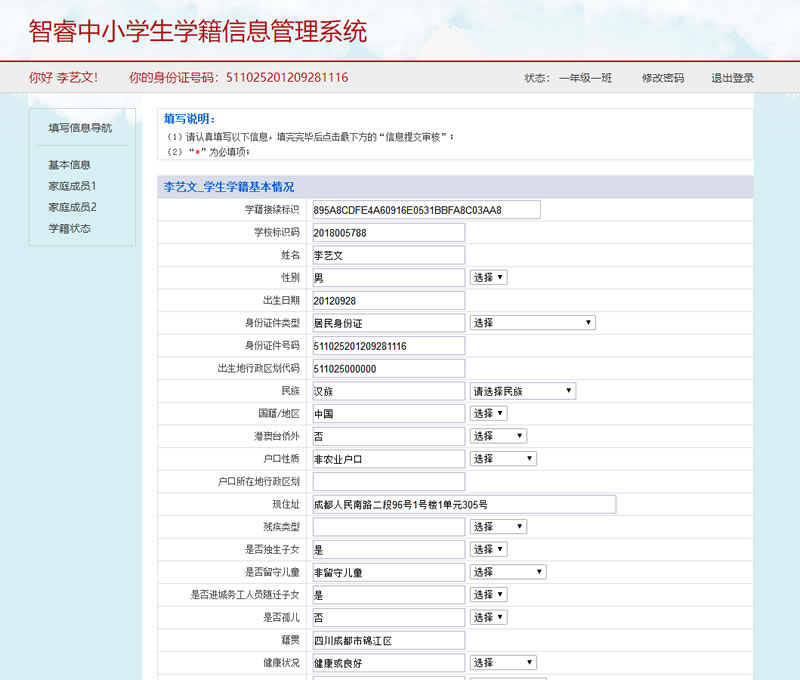Click the 姓名 input field
This screenshot has width=800, height=680.
click(x=388, y=255)
